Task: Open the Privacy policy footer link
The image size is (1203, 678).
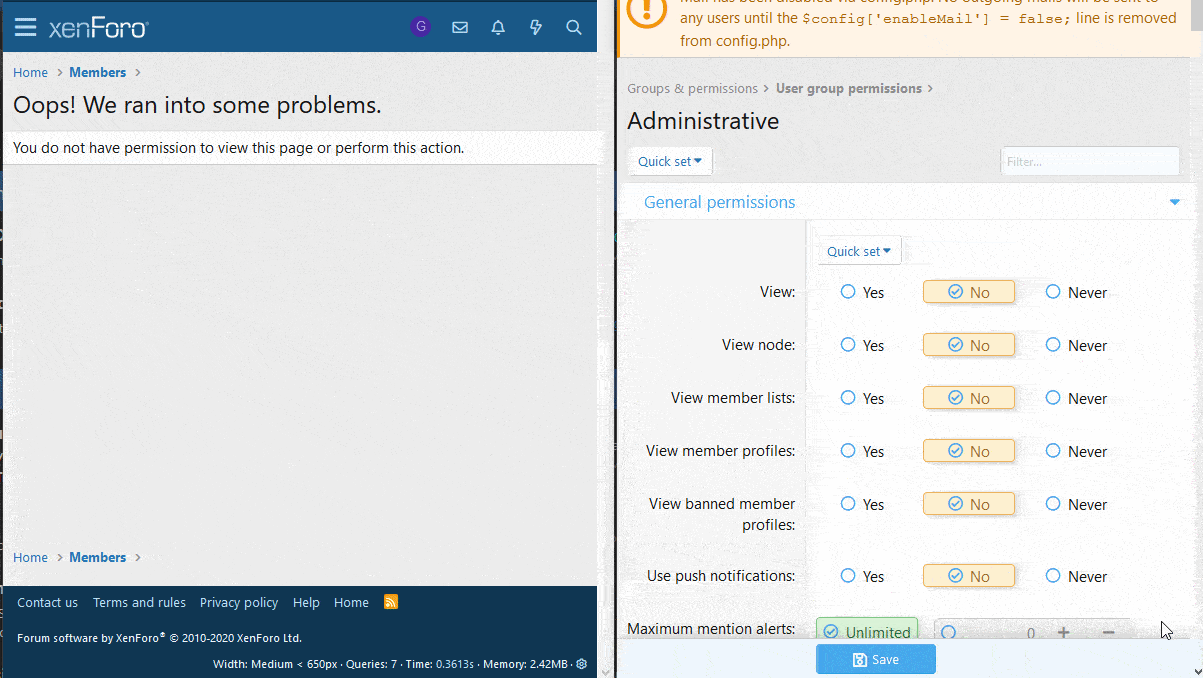Action: (x=239, y=602)
